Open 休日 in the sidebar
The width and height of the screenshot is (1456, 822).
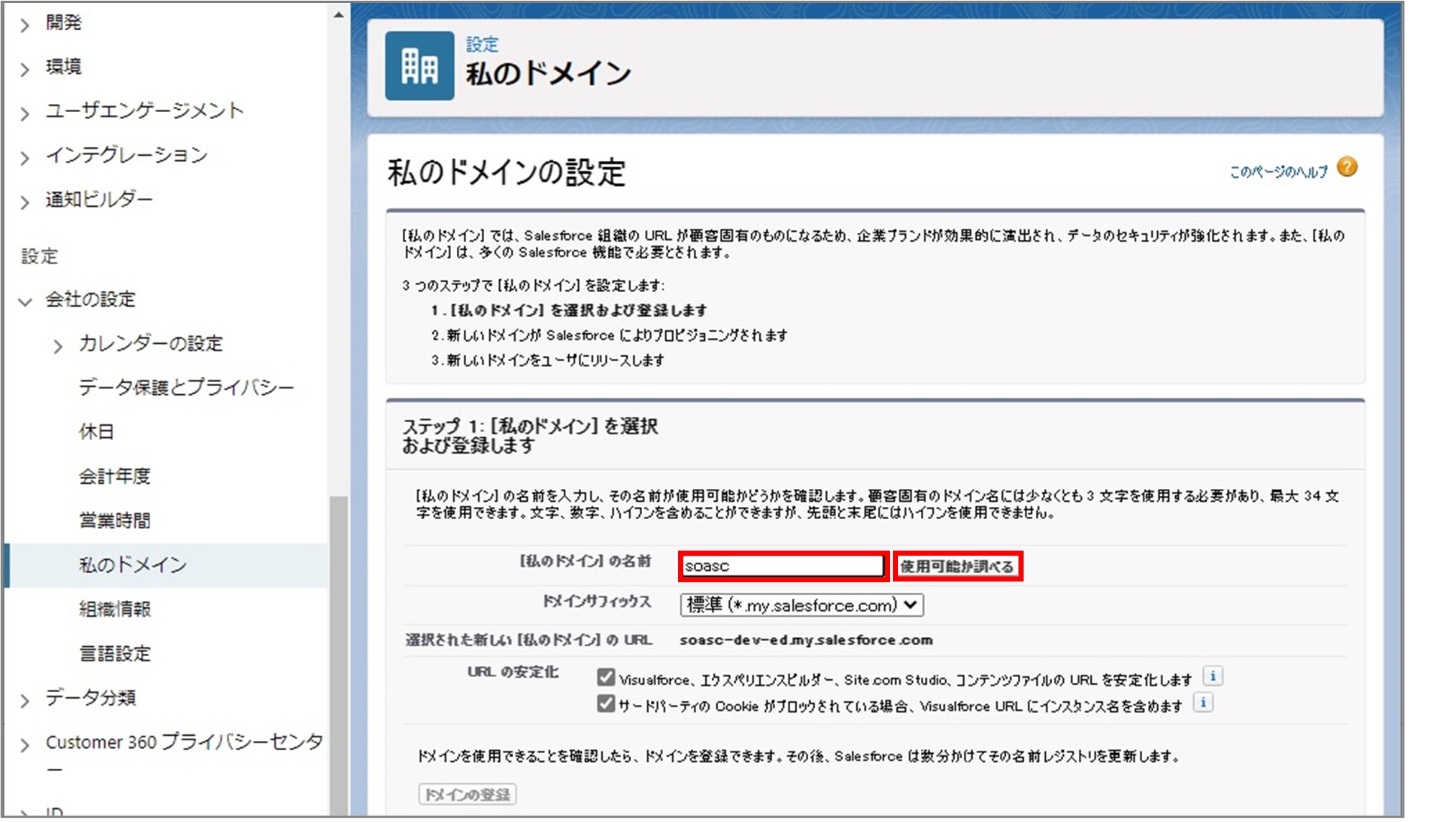pos(96,431)
